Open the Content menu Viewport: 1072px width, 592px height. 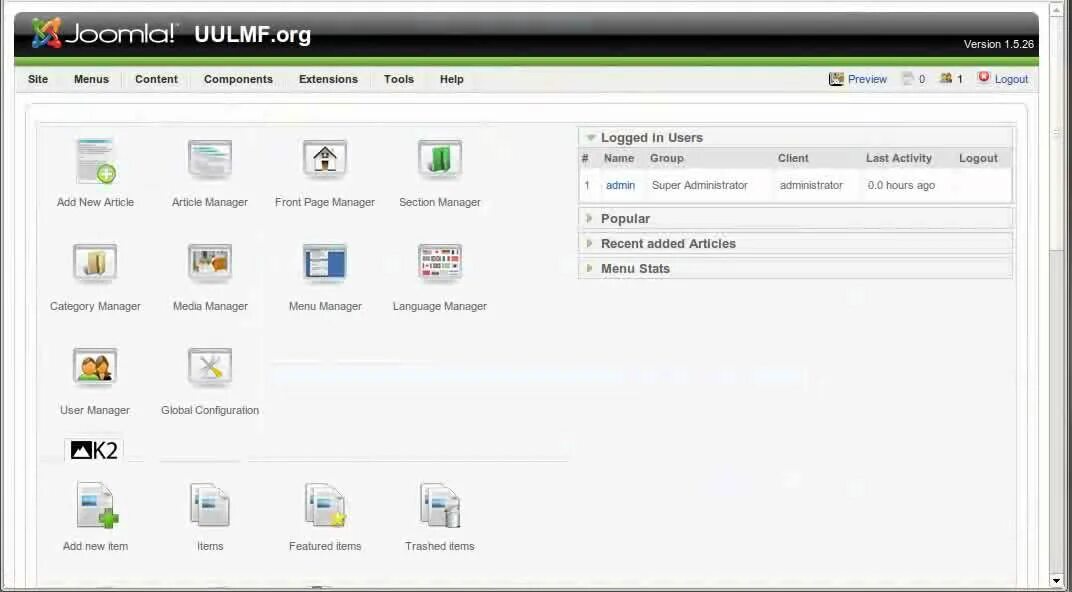[x=157, y=79]
